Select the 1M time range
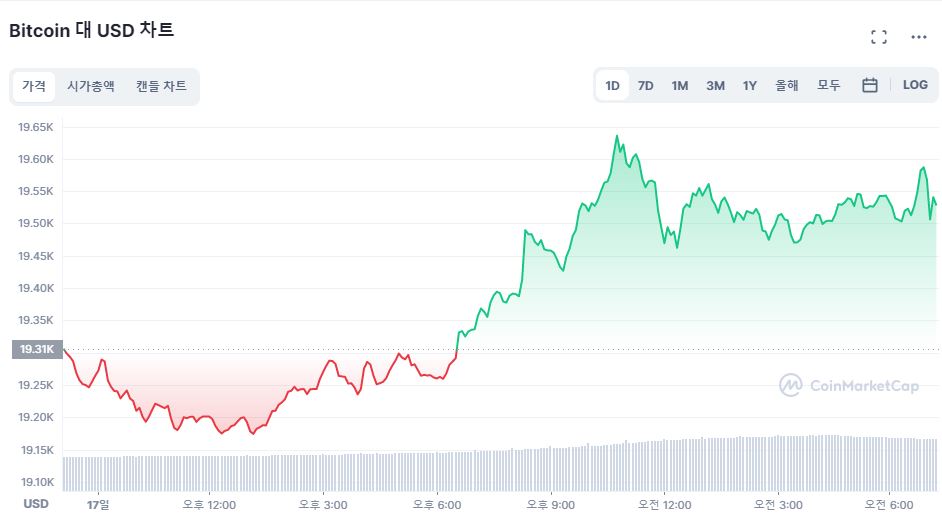This screenshot has height=516, width=942. (x=680, y=86)
